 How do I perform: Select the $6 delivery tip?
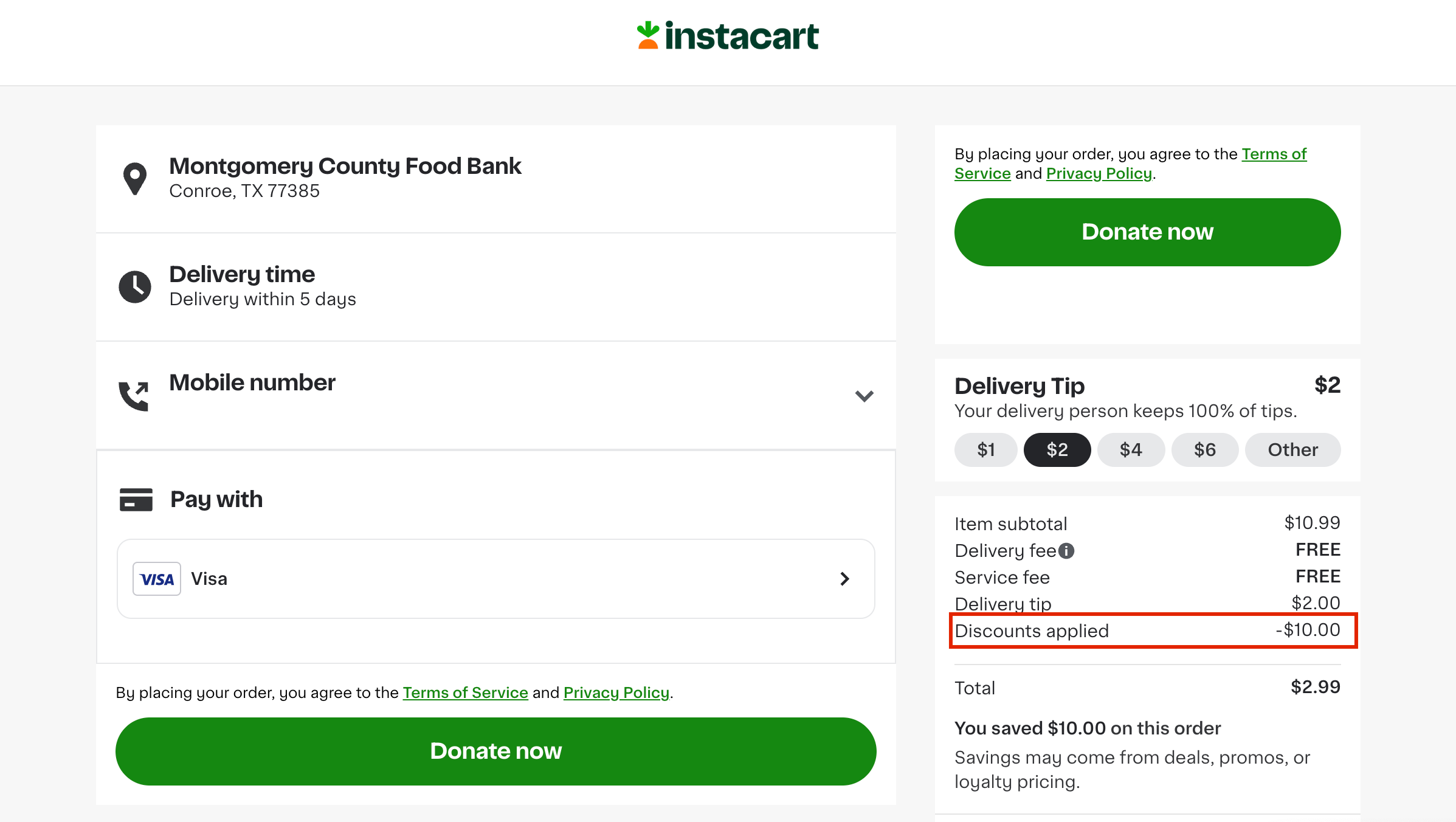point(1204,450)
